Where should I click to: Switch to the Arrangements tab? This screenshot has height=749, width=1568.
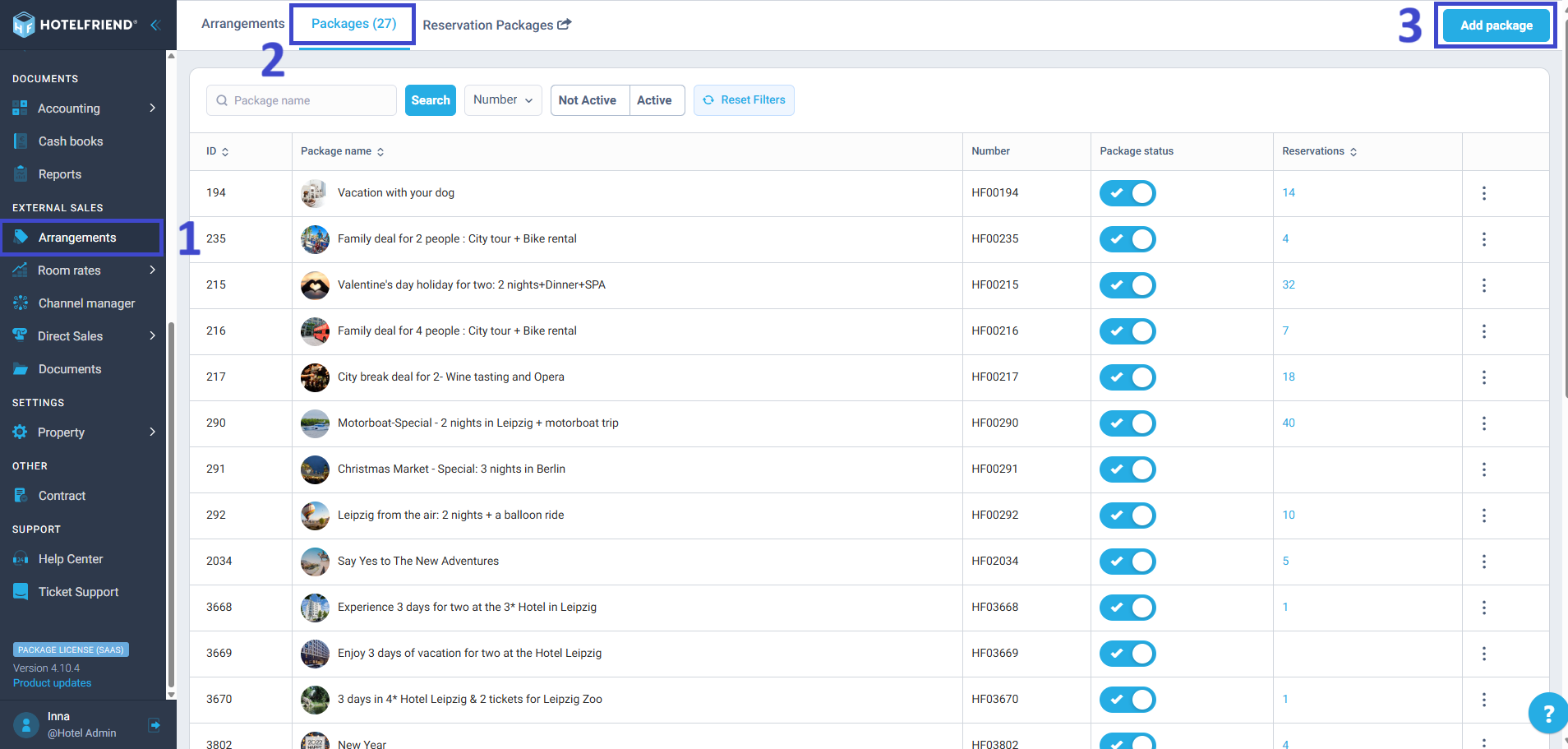(242, 24)
